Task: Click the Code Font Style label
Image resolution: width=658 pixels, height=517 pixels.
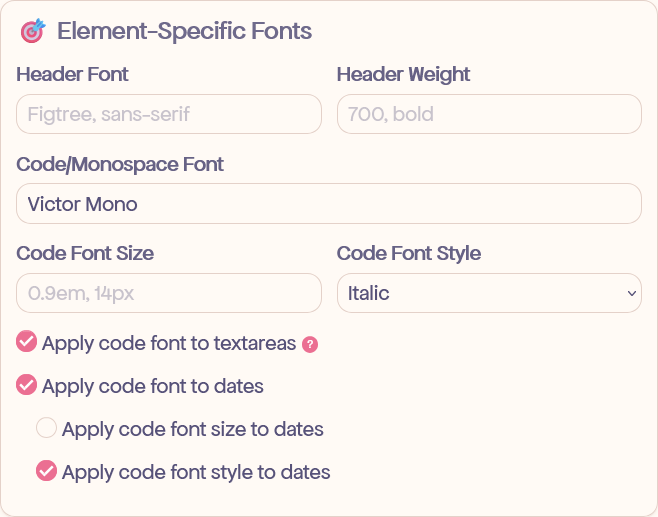Action: point(409,253)
